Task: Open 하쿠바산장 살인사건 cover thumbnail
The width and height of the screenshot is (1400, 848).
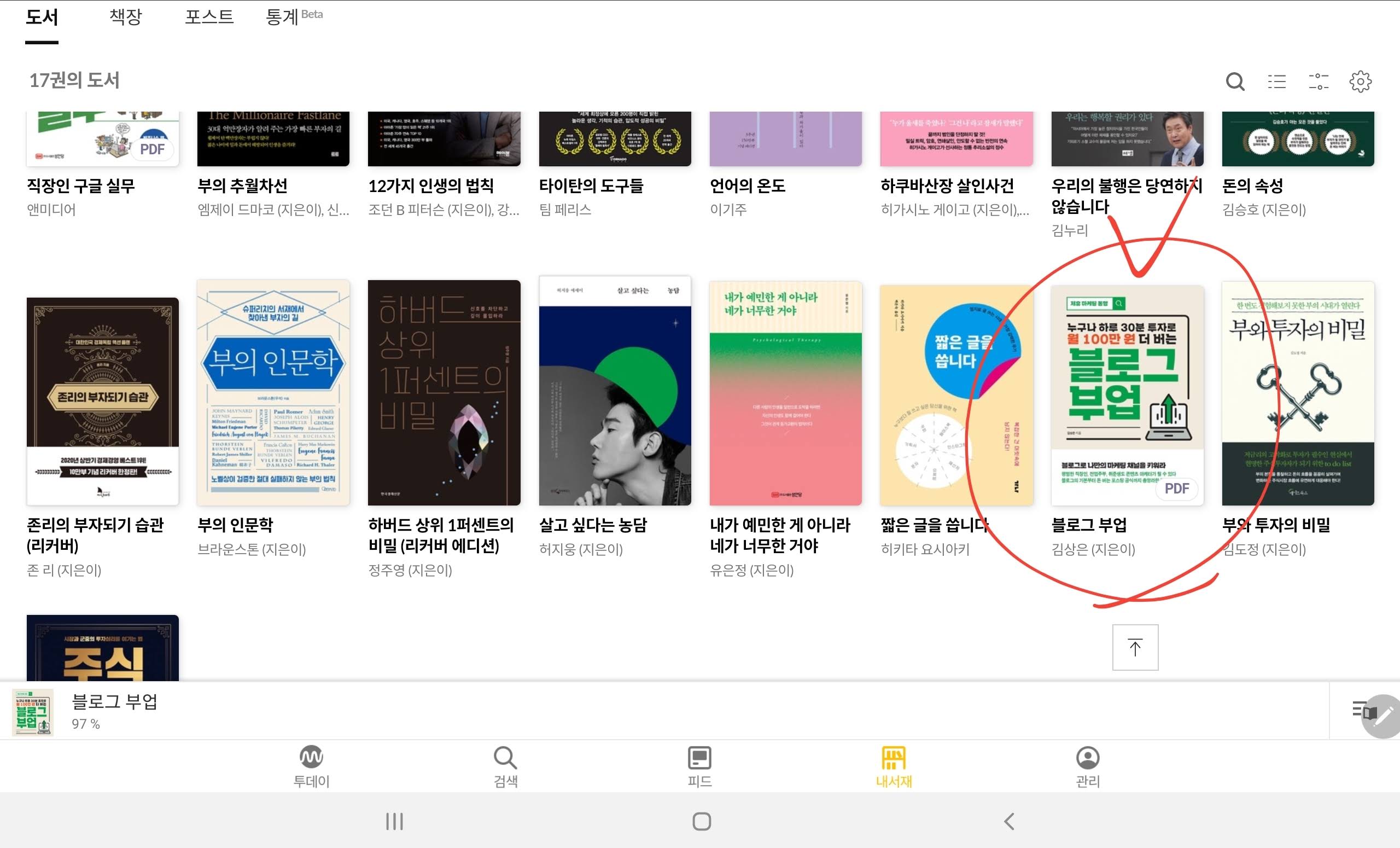Action: pyautogui.click(x=956, y=138)
